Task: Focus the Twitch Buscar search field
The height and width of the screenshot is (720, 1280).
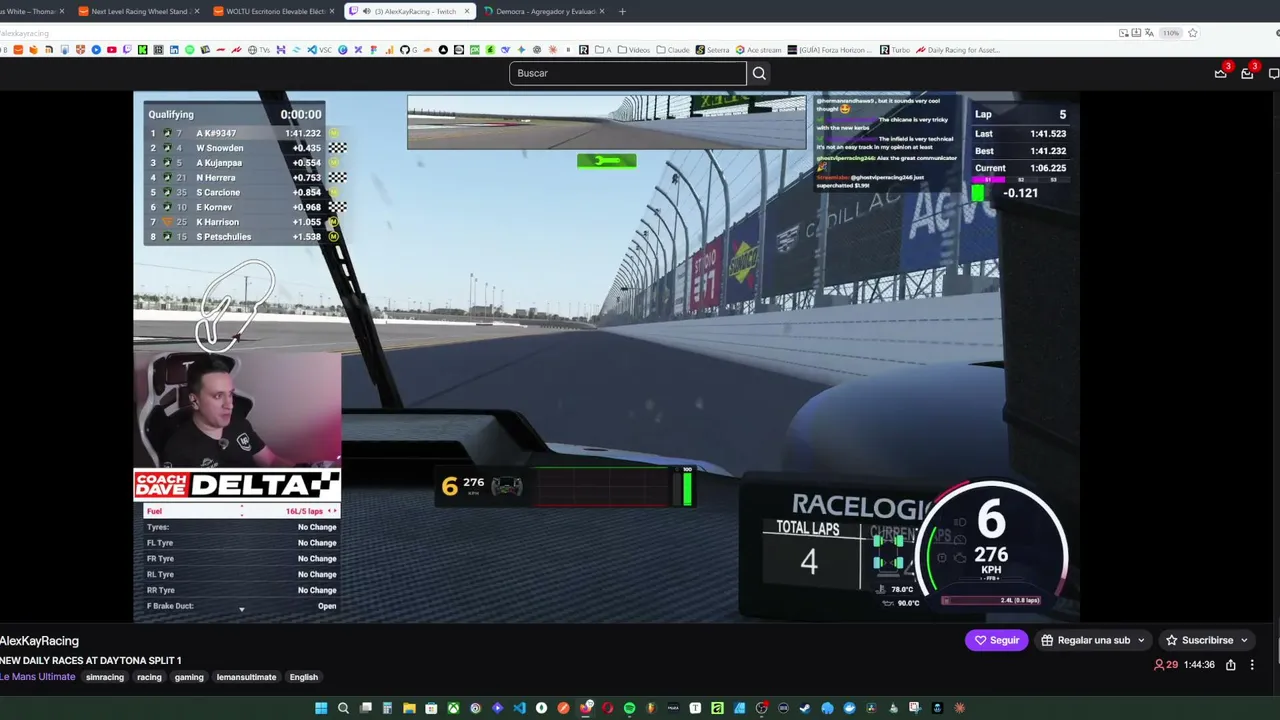Action: (628, 73)
